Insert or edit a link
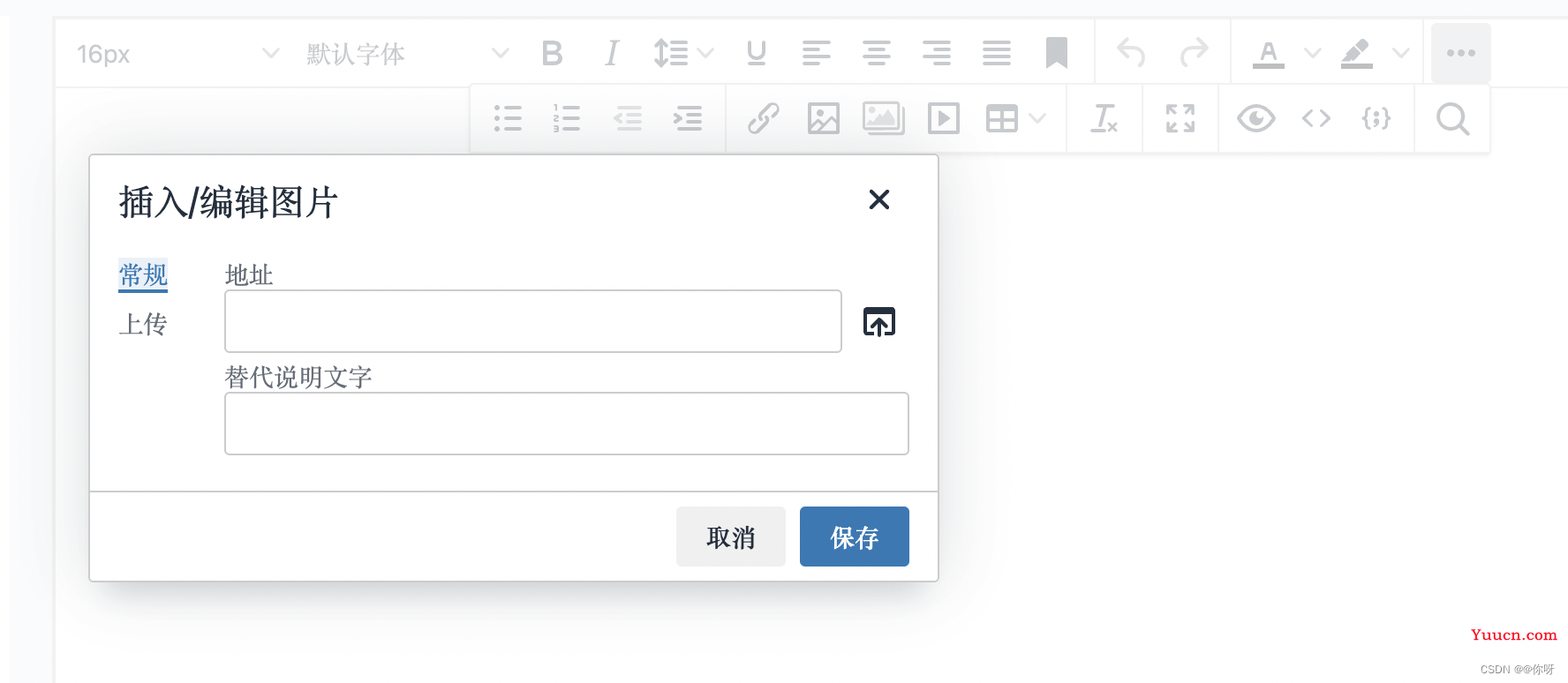The width and height of the screenshot is (1568, 683). (x=764, y=118)
